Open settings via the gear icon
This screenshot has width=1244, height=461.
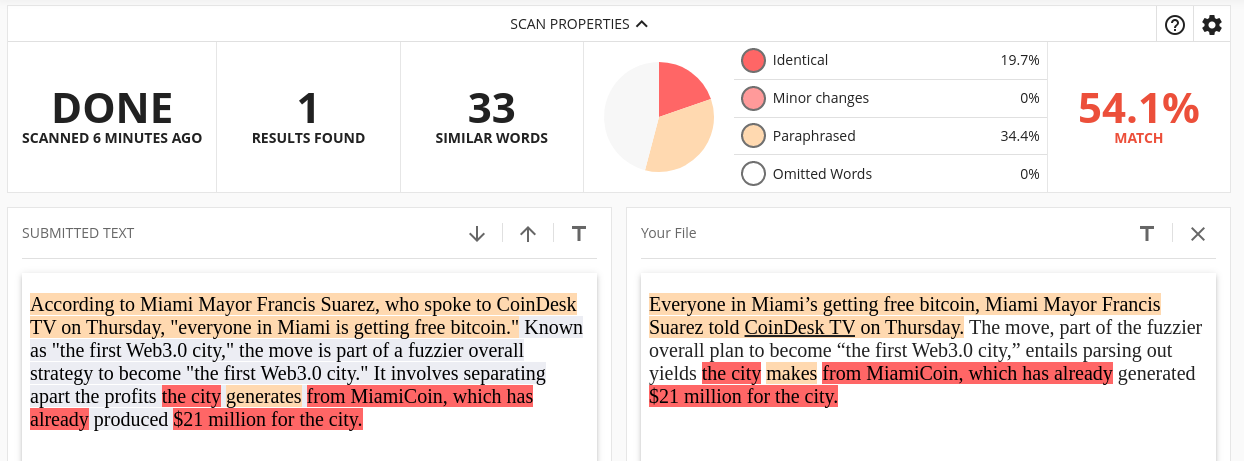pos(1212,25)
